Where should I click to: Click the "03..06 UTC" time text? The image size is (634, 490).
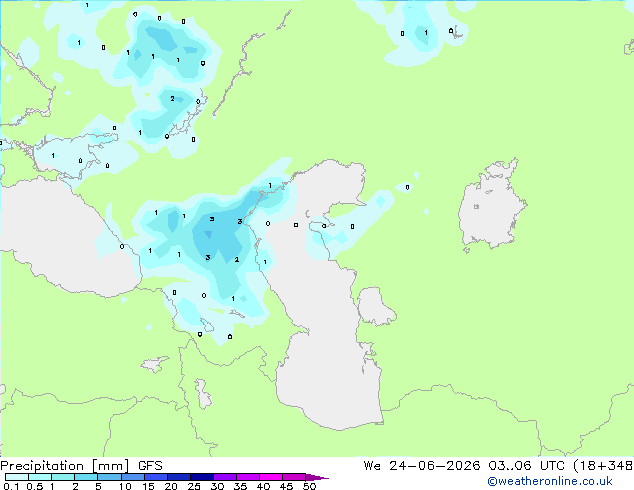coord(526,466)
